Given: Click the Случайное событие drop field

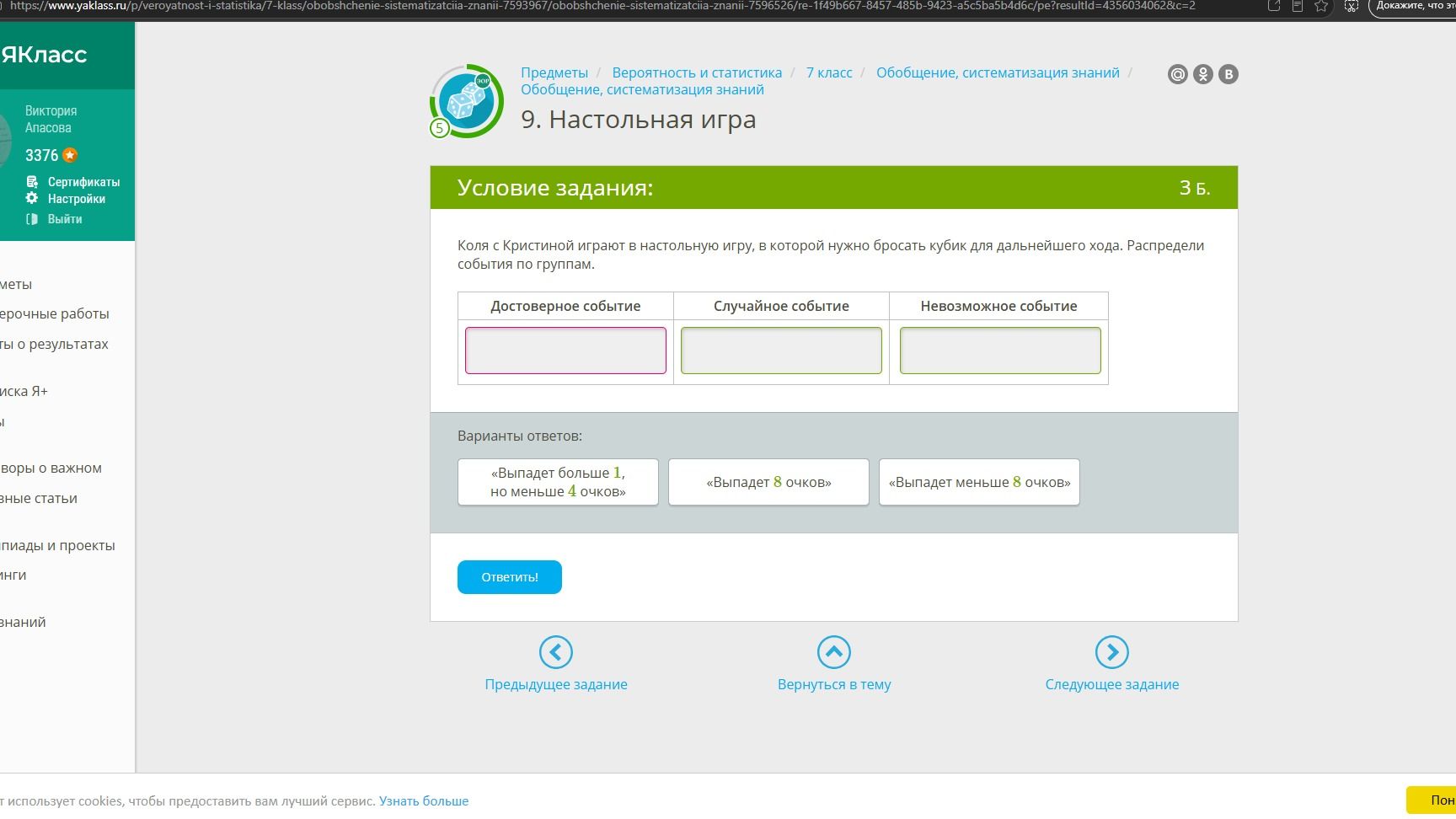Looking at the screenshot, I should [x=781, y=351].
